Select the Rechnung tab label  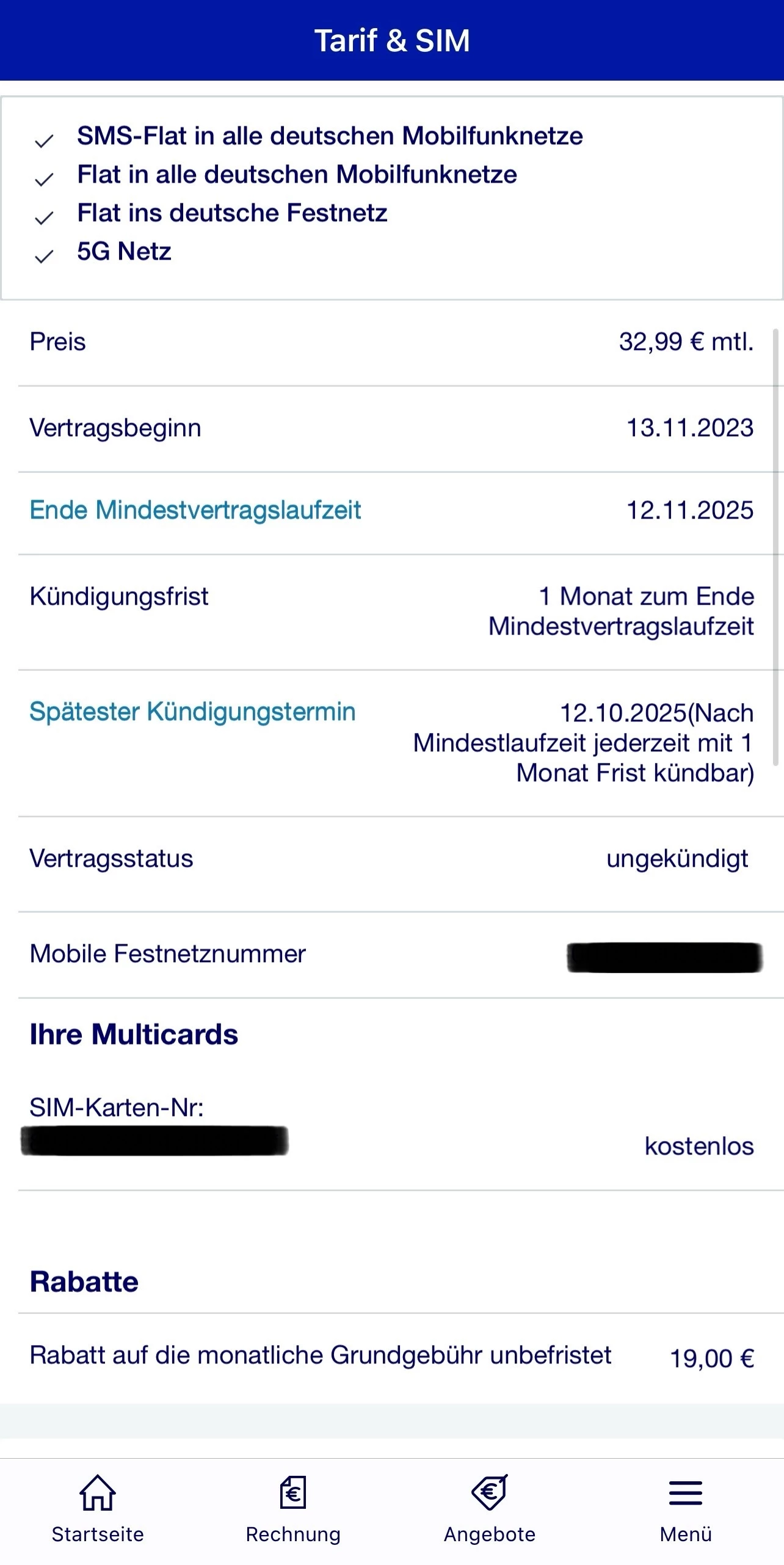[x=293, y=1534]
